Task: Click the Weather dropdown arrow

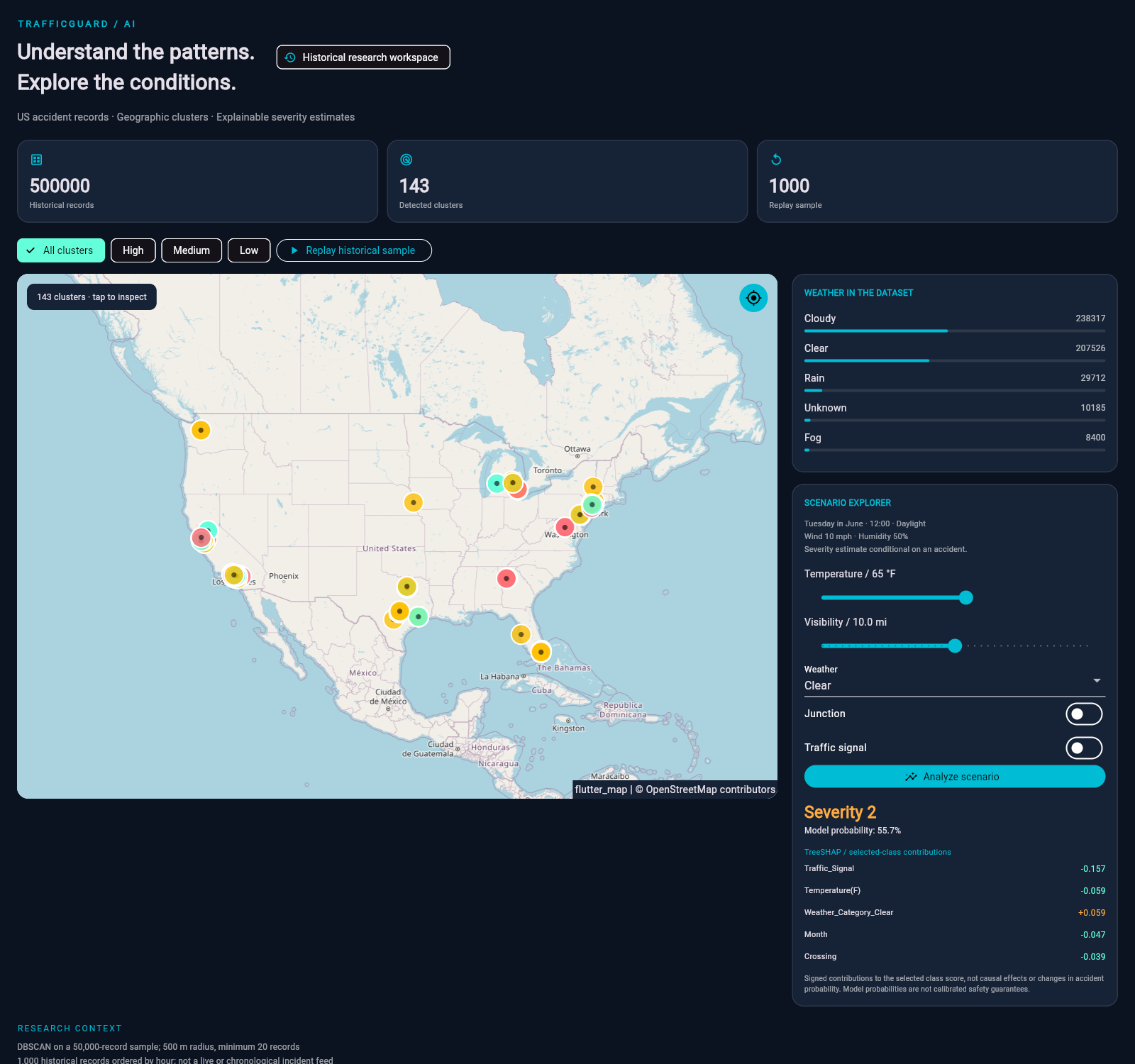Action: pos(1097,680)
